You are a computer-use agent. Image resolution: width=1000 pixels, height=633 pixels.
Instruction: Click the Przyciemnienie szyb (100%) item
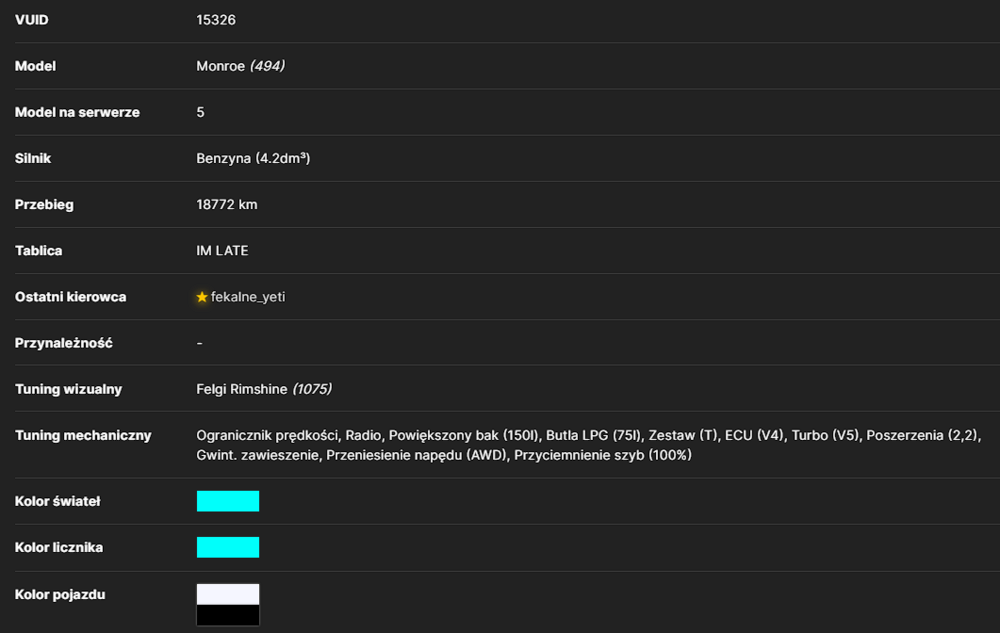pyautogui.click(x=603, y=455)
